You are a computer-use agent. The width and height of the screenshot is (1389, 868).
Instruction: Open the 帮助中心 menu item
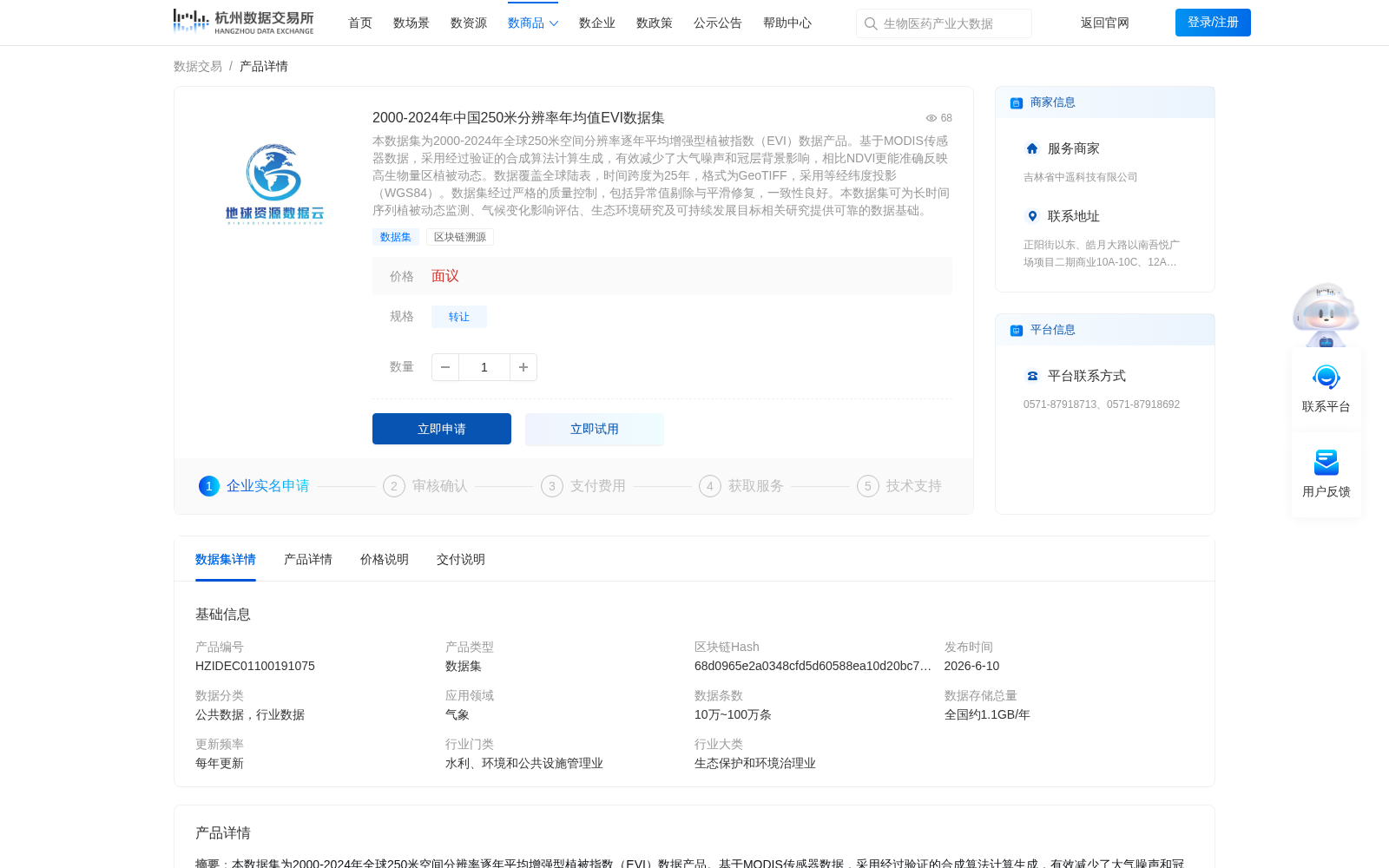(787, 23)
